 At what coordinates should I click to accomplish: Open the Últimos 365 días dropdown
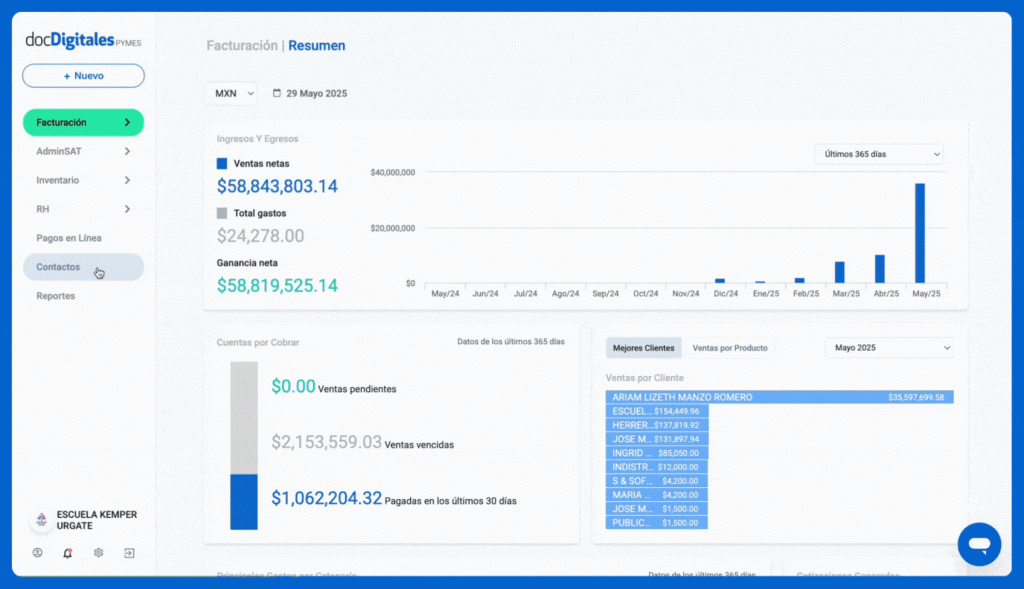coord(879,154)
